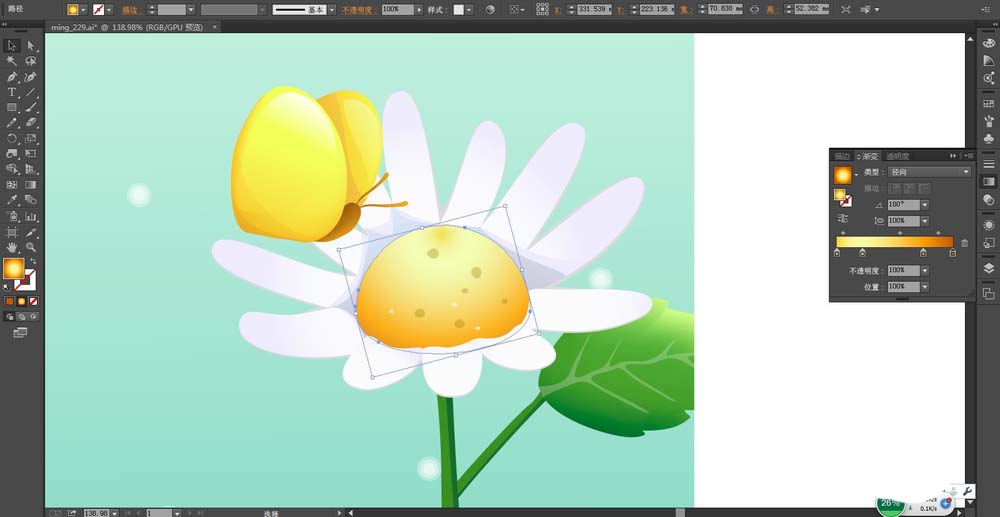Screen dimensions: 1000x517
Task: Select the Eraser tool
Action: [31, 122]
